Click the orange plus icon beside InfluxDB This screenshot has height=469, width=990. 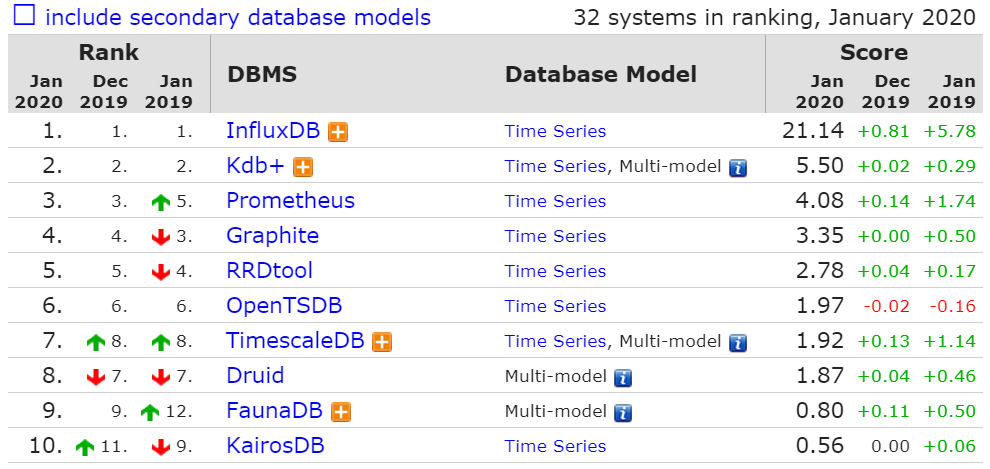338,132
